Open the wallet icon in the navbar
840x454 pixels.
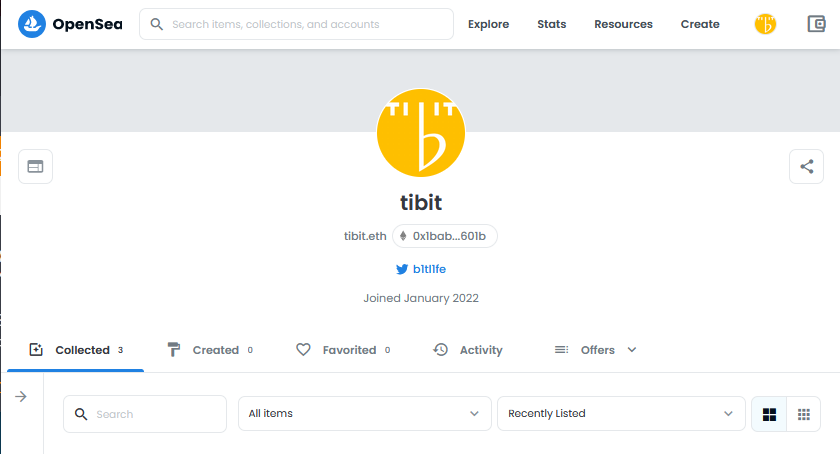[x=816, y=24]
